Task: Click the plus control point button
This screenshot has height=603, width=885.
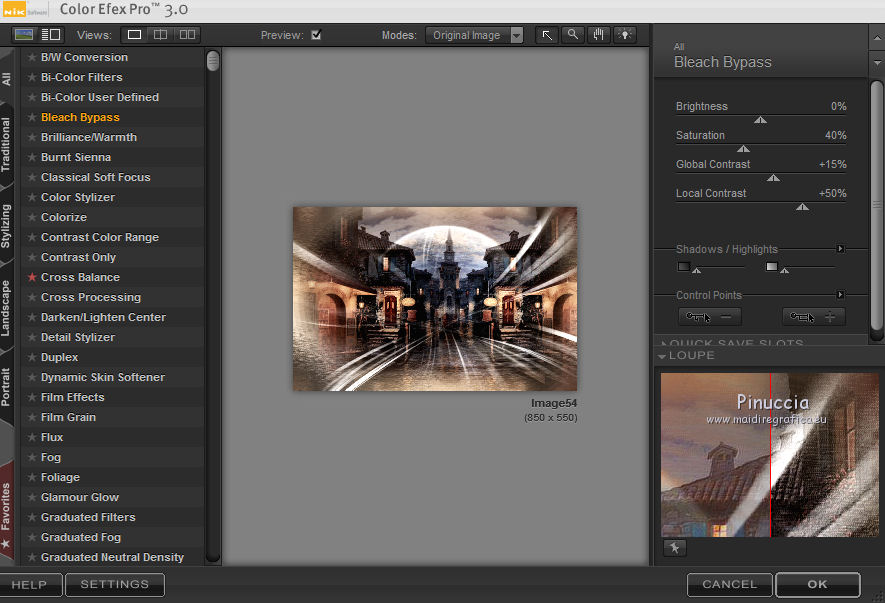Action: point(813,317)
